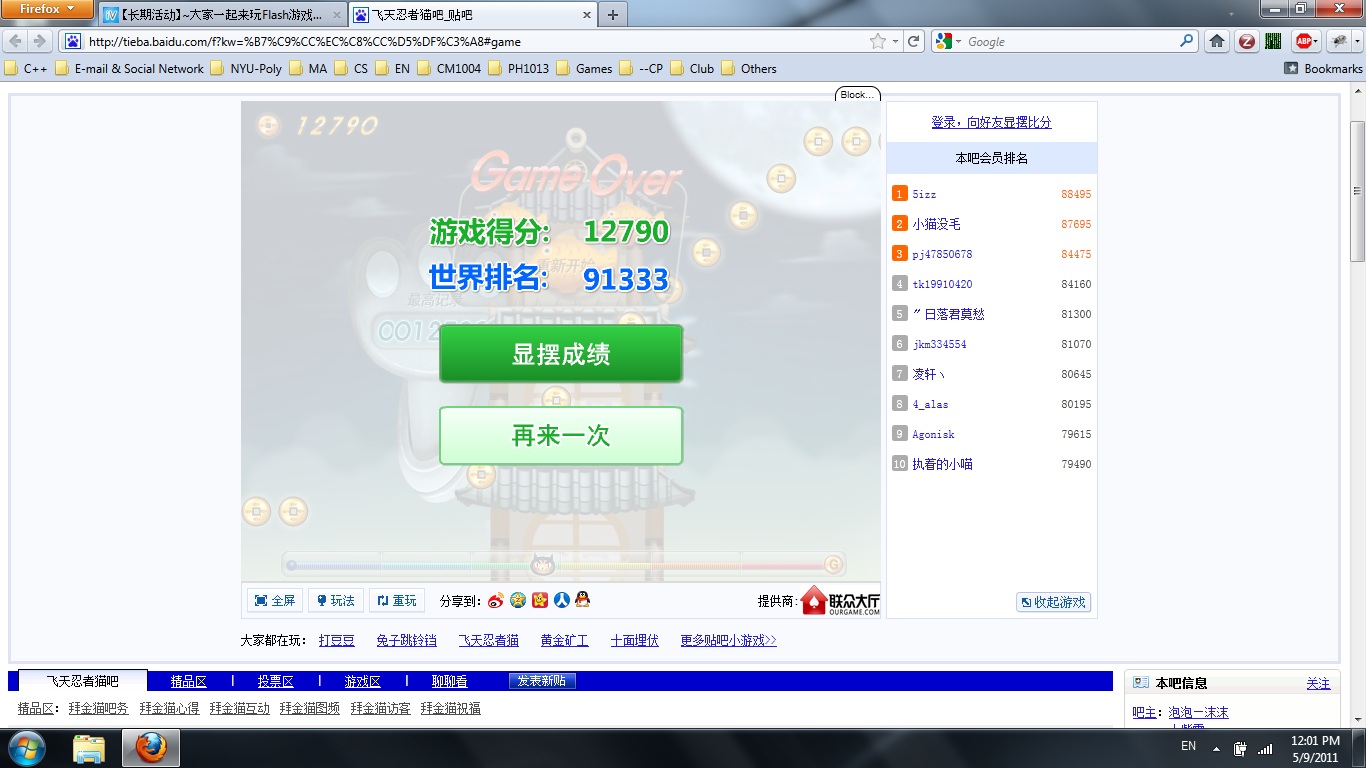Select the 精品区 tab
Screen dimensions: 1366x768
click(x=188, y=681)
